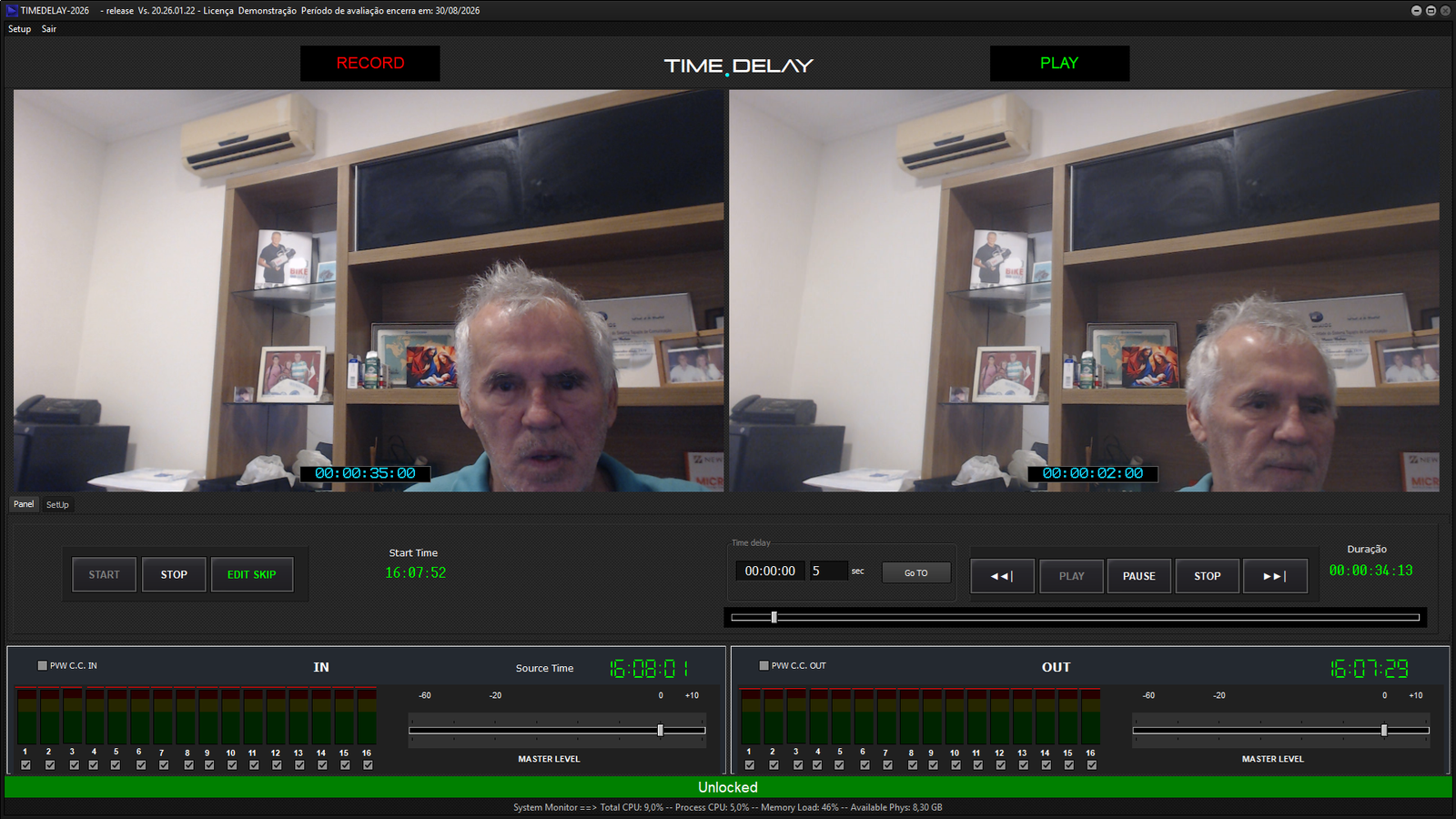
Task: Click the Sair menu item
Action: click(49, 29)
